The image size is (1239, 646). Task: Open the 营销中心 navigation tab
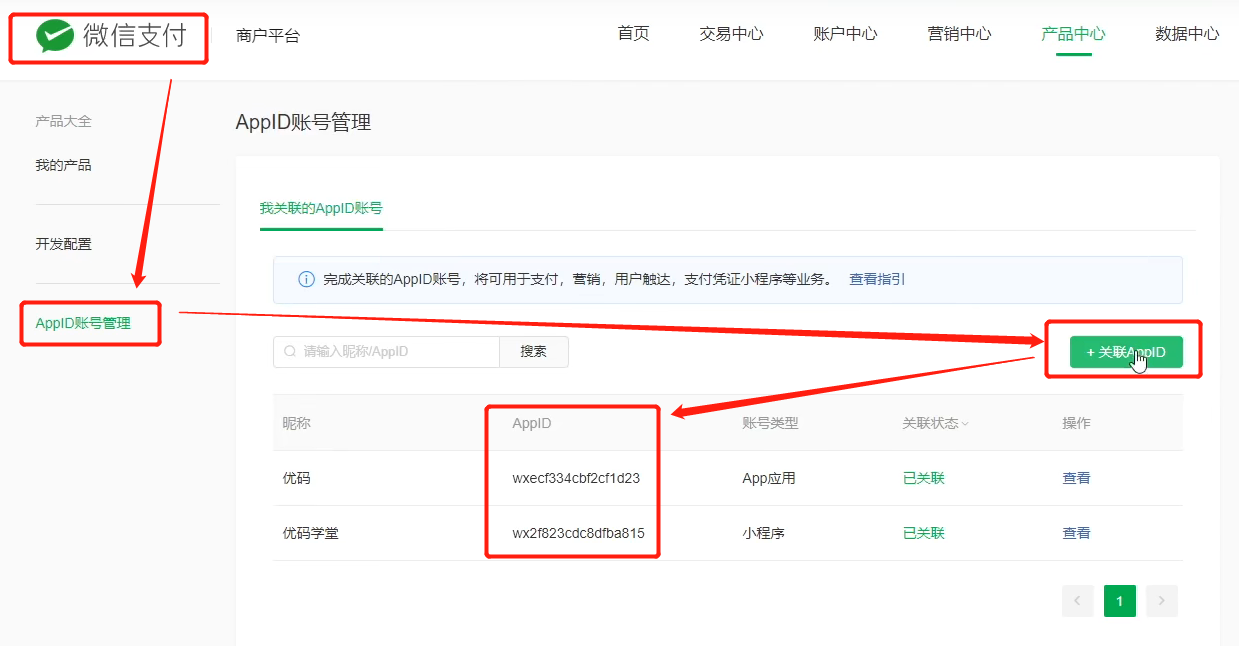point(959,34)
